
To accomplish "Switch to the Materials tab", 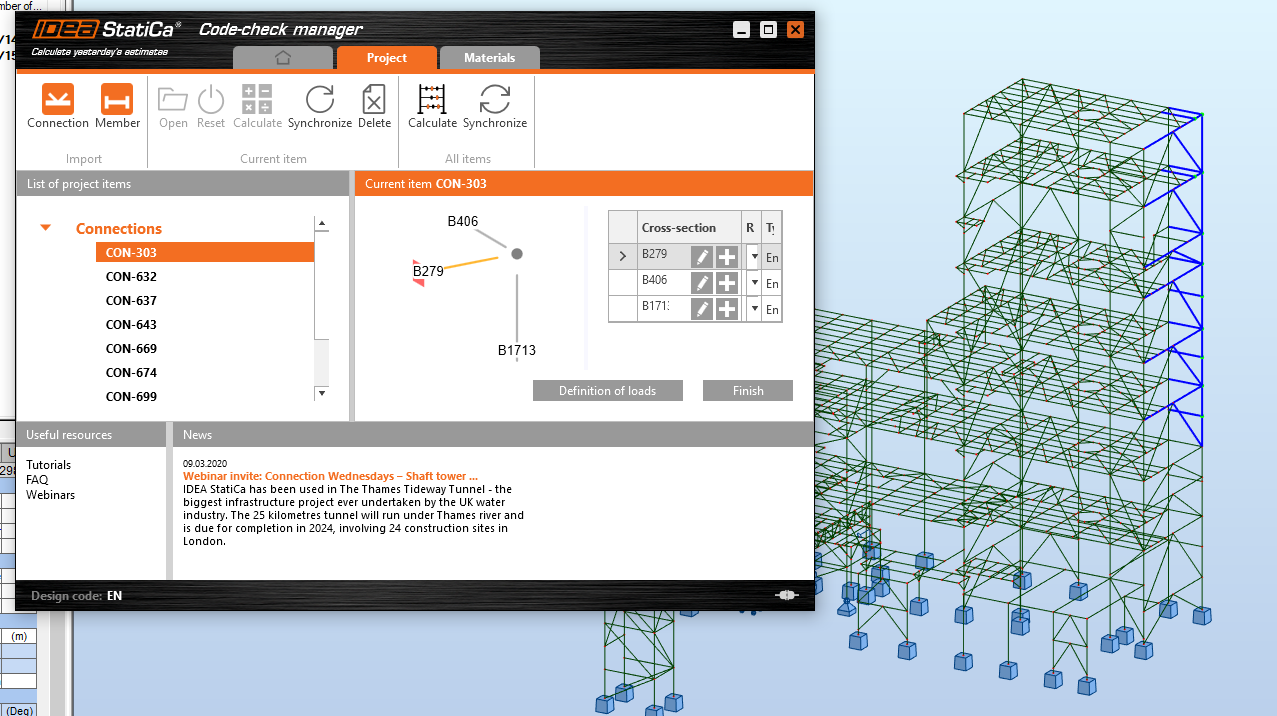I will (489, 57).
